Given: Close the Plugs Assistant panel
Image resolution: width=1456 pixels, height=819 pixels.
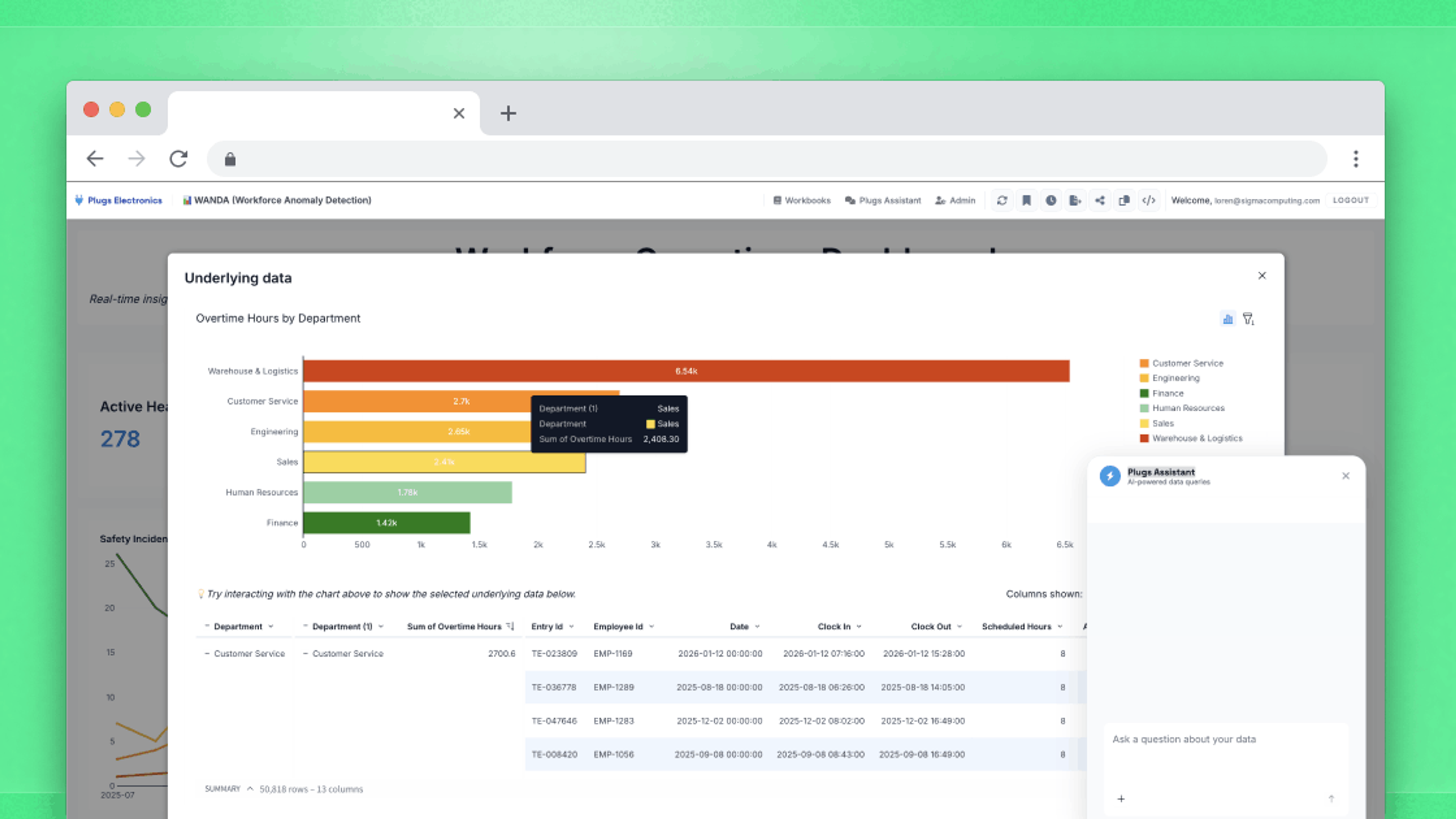Looking at the screenshot, I should click(x=1346, y=476).
